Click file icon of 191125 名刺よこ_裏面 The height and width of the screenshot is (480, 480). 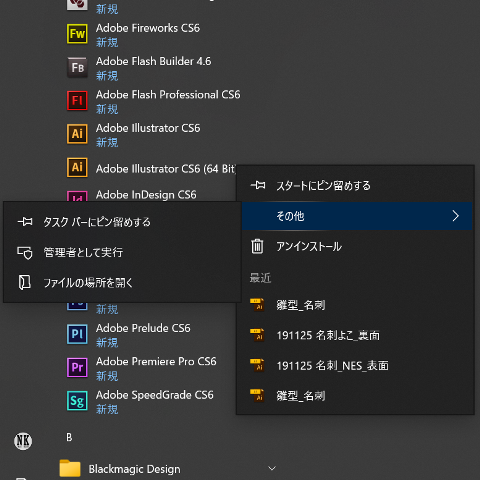point(257,335)
